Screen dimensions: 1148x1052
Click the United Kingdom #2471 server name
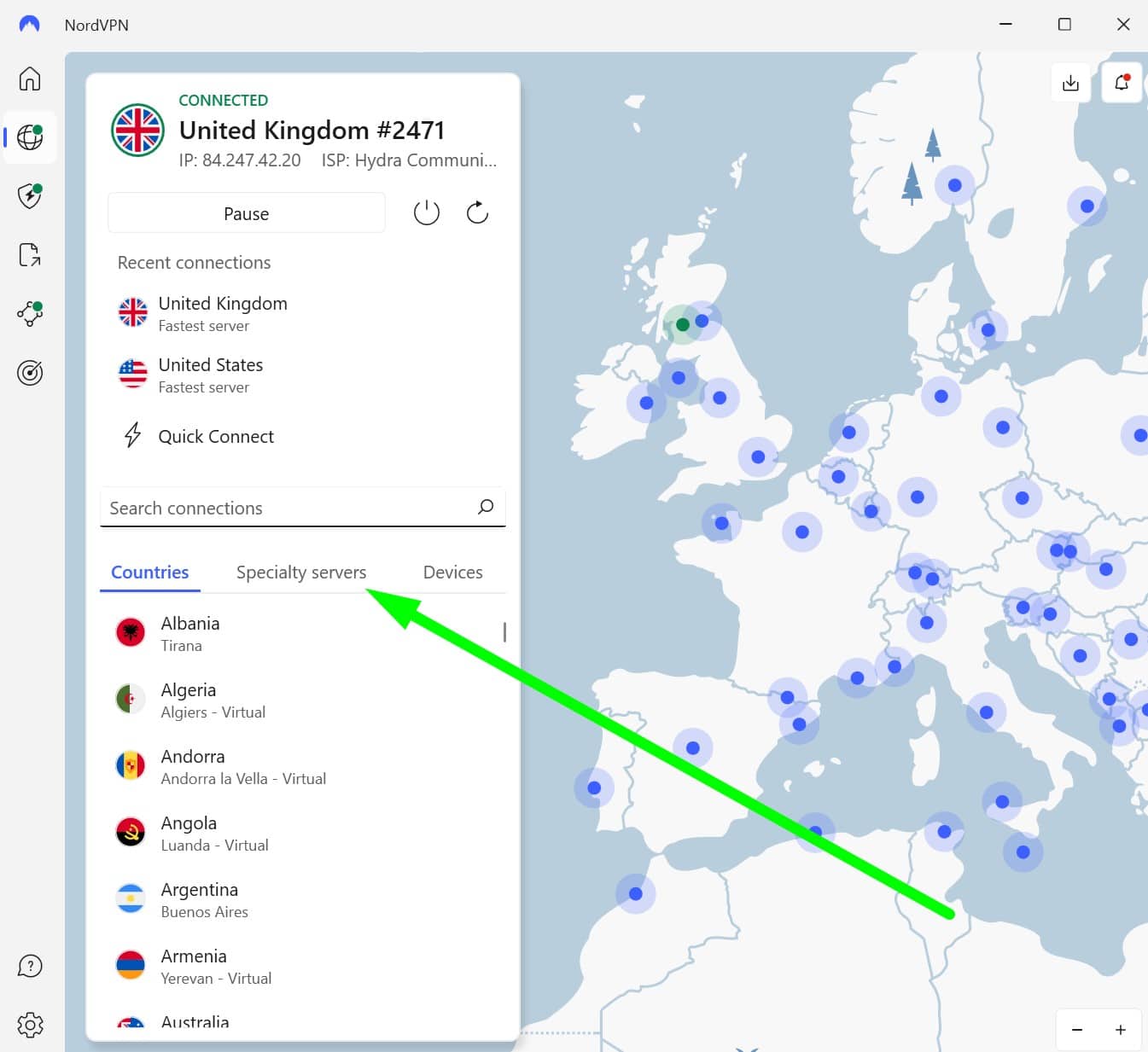[312, 131]
